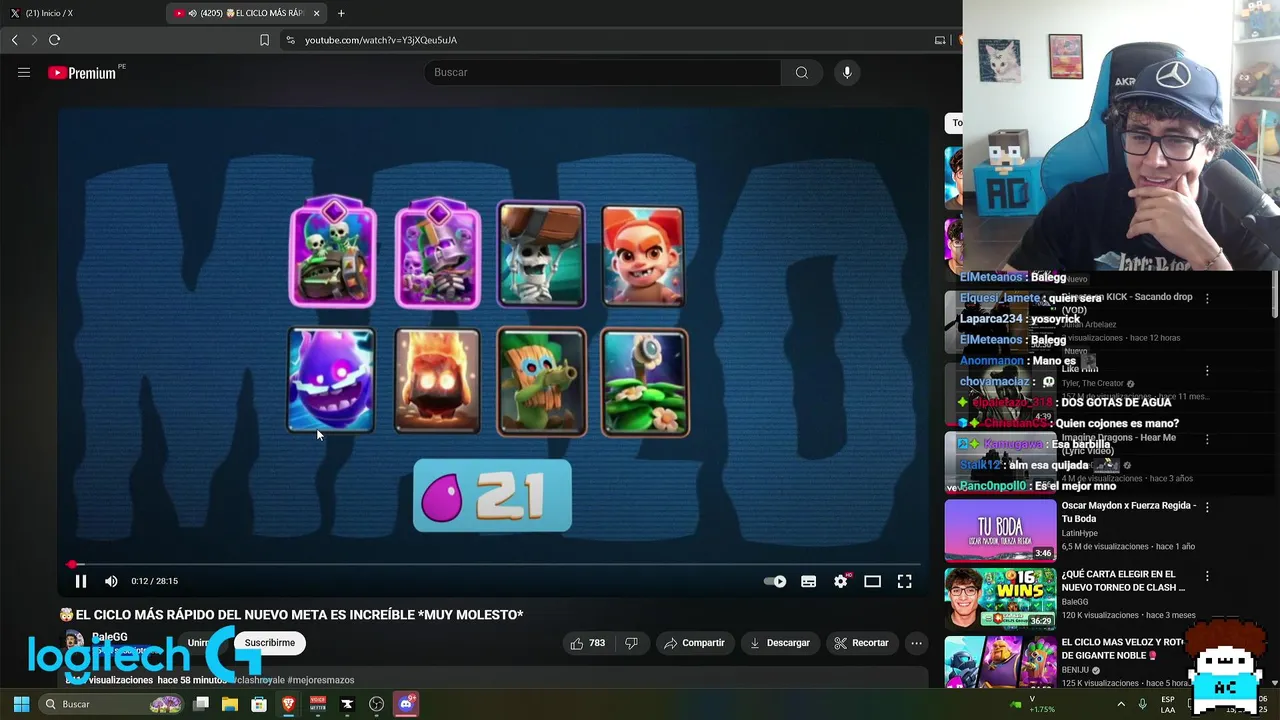Dislike the video with thumbs down

[x=631, y=643]
